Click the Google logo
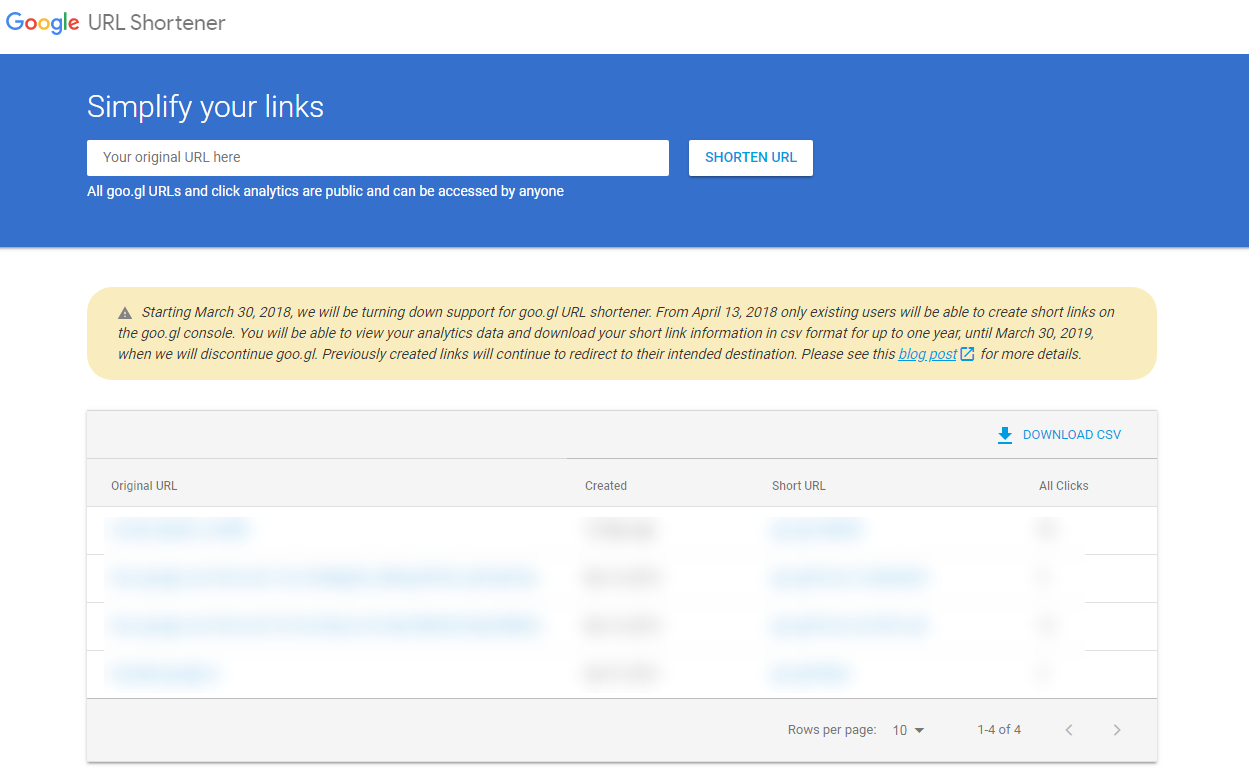Image resolution: width=1249 pixels, height=781 pixels. (41, 22)
